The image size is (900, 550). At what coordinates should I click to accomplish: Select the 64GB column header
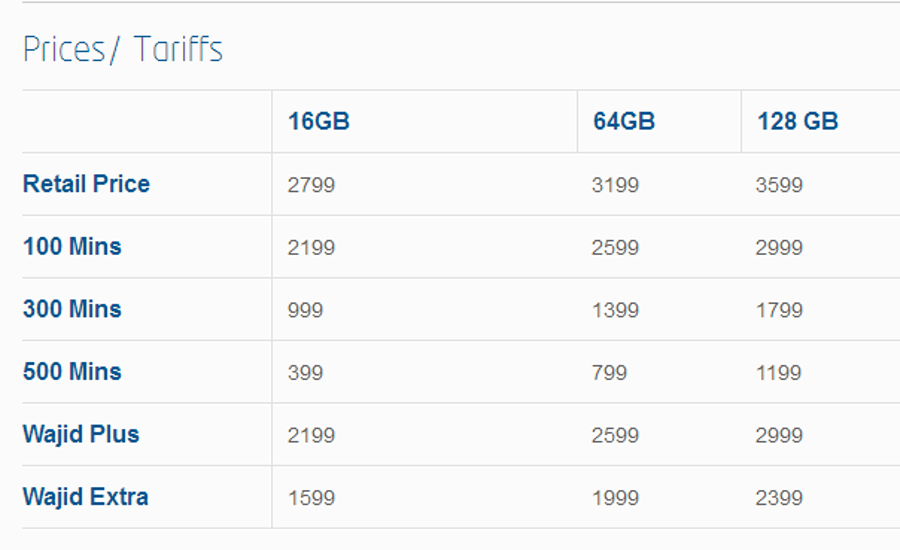tap(624, 121)
